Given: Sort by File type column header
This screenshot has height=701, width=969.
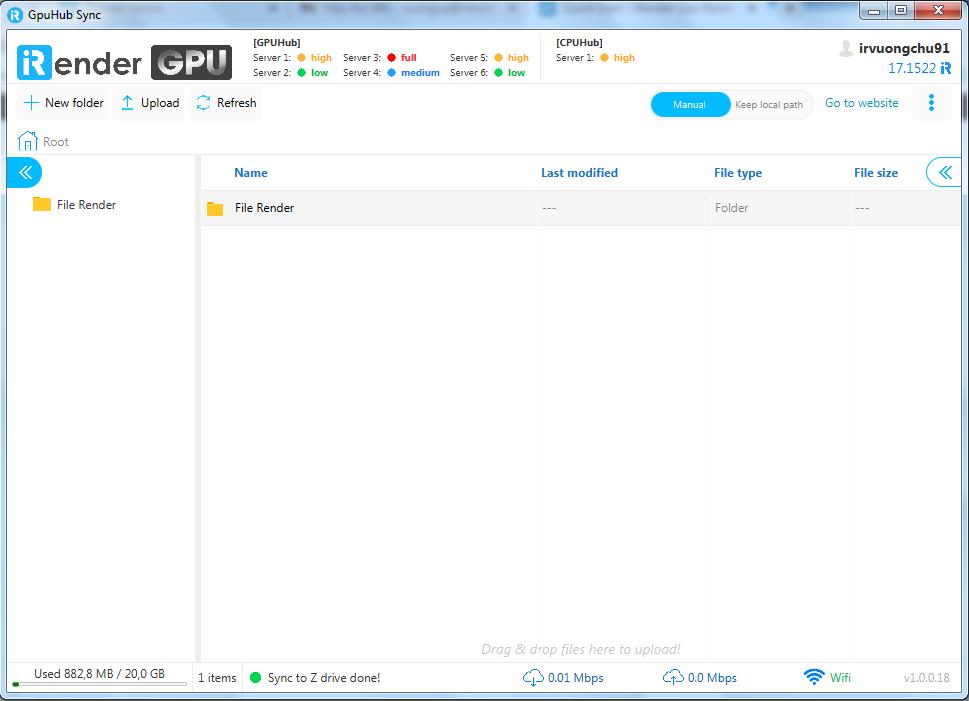Looking at the screenshot, I should click(x=737, y=173).
